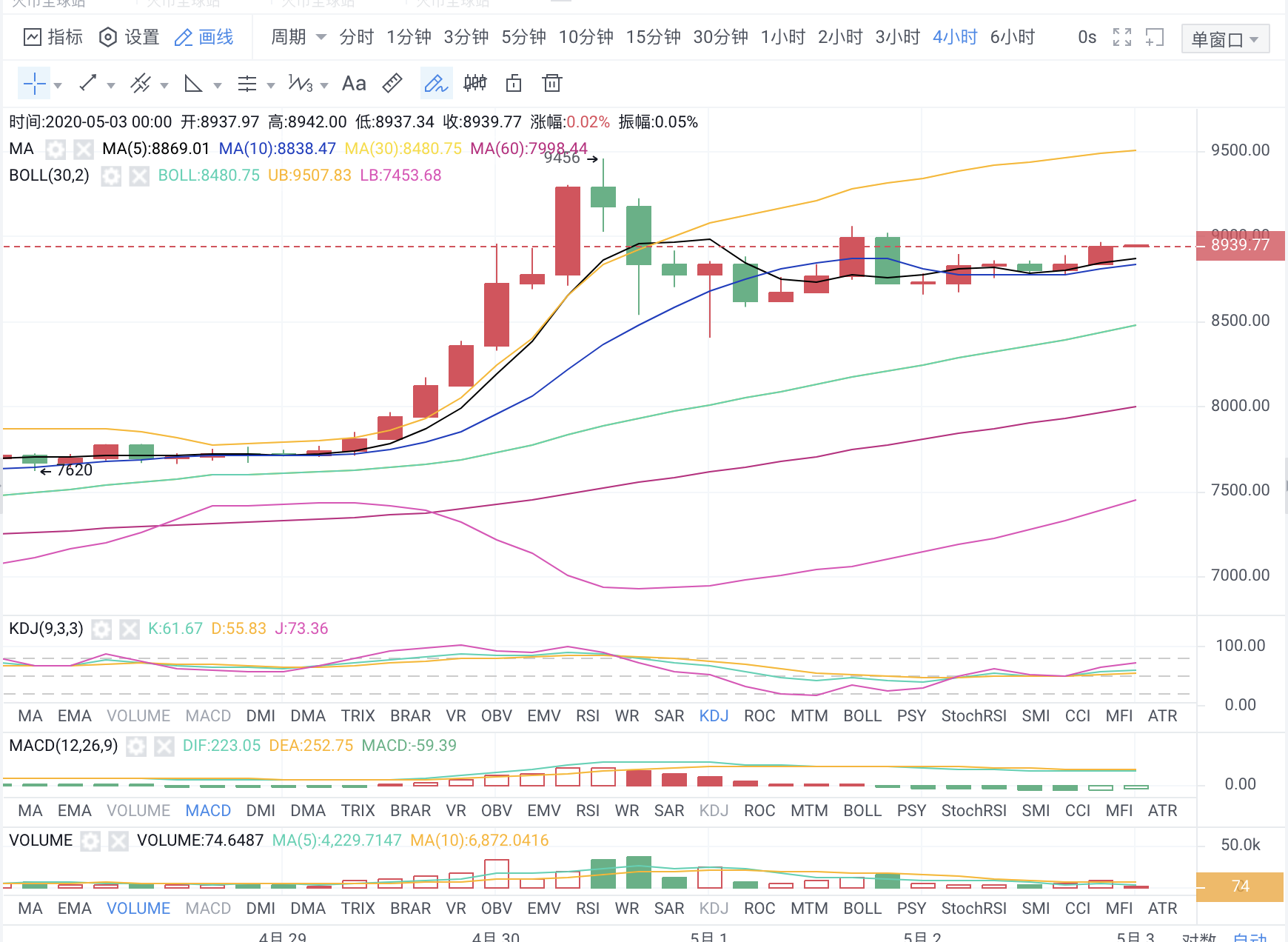Remove the KDJ(9,3,3) indicator

[130, 629]
